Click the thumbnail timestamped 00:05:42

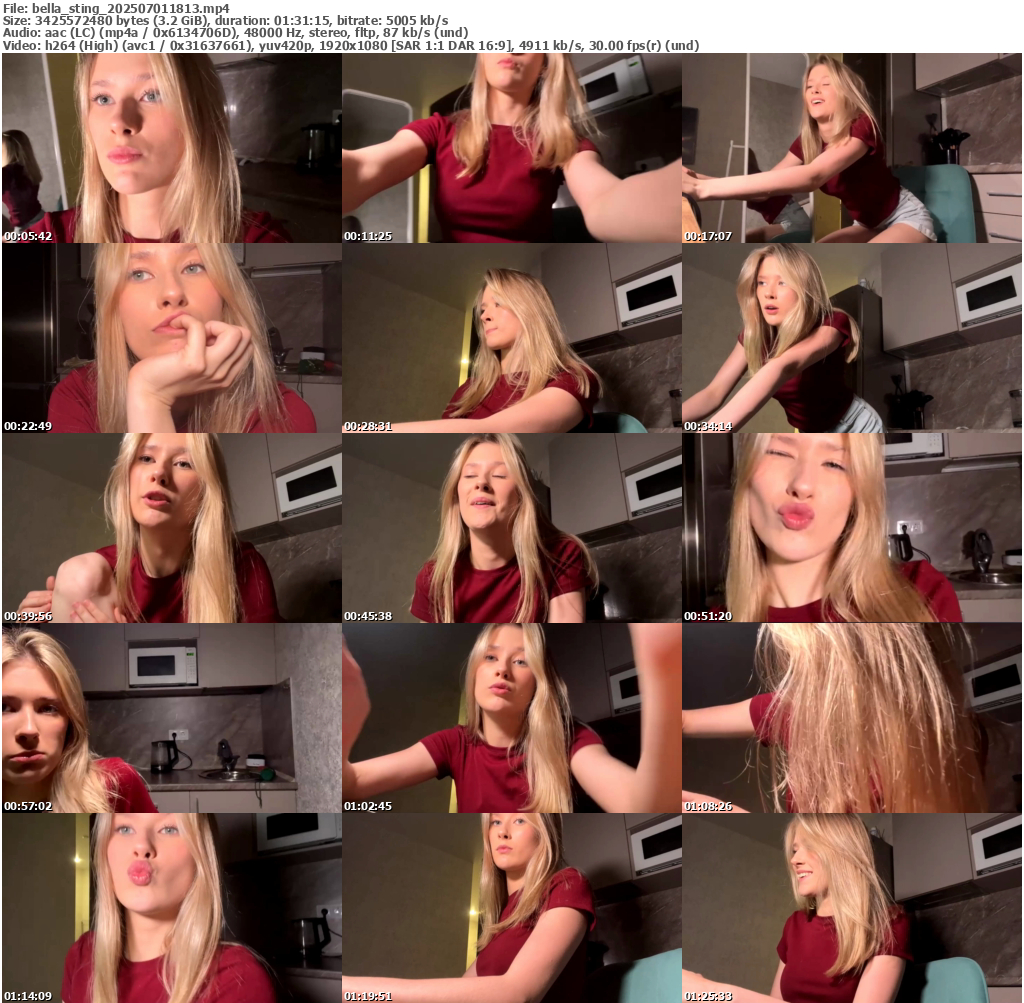coord(171,148)
